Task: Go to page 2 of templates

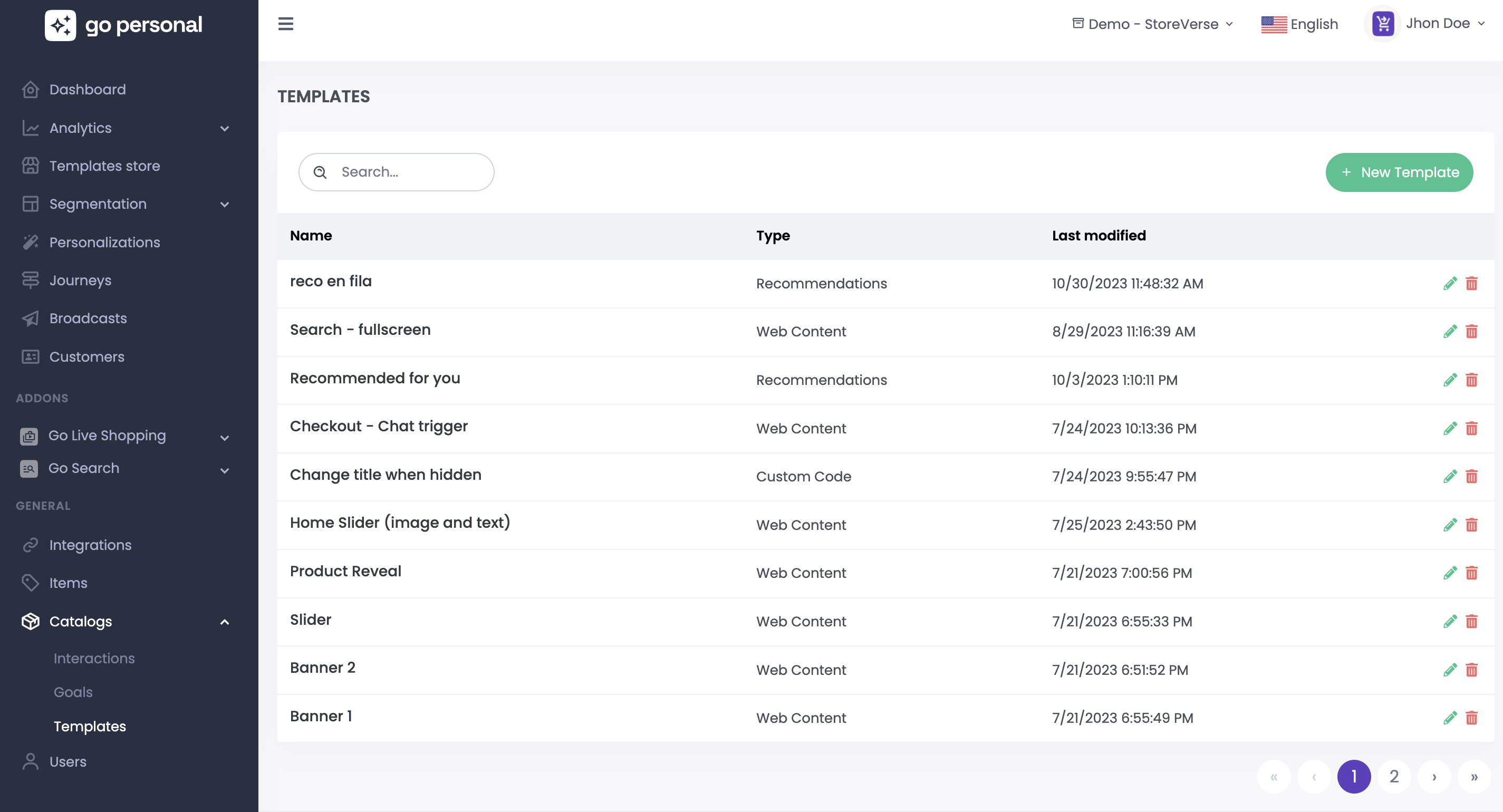Action: [x=1394, y=777]
